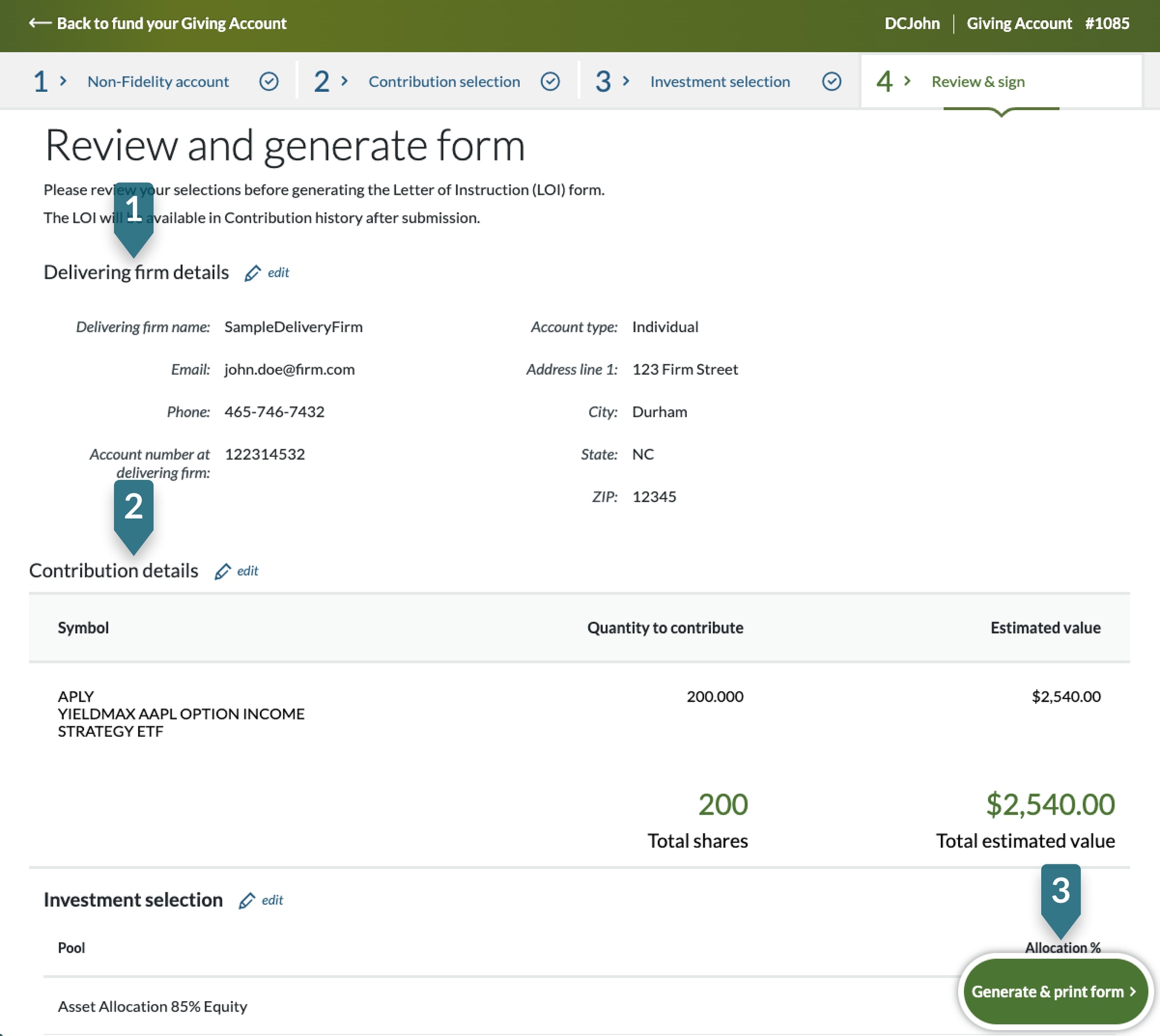
Task: Click the Symbol column header
Action: click(x=83, y=628)
